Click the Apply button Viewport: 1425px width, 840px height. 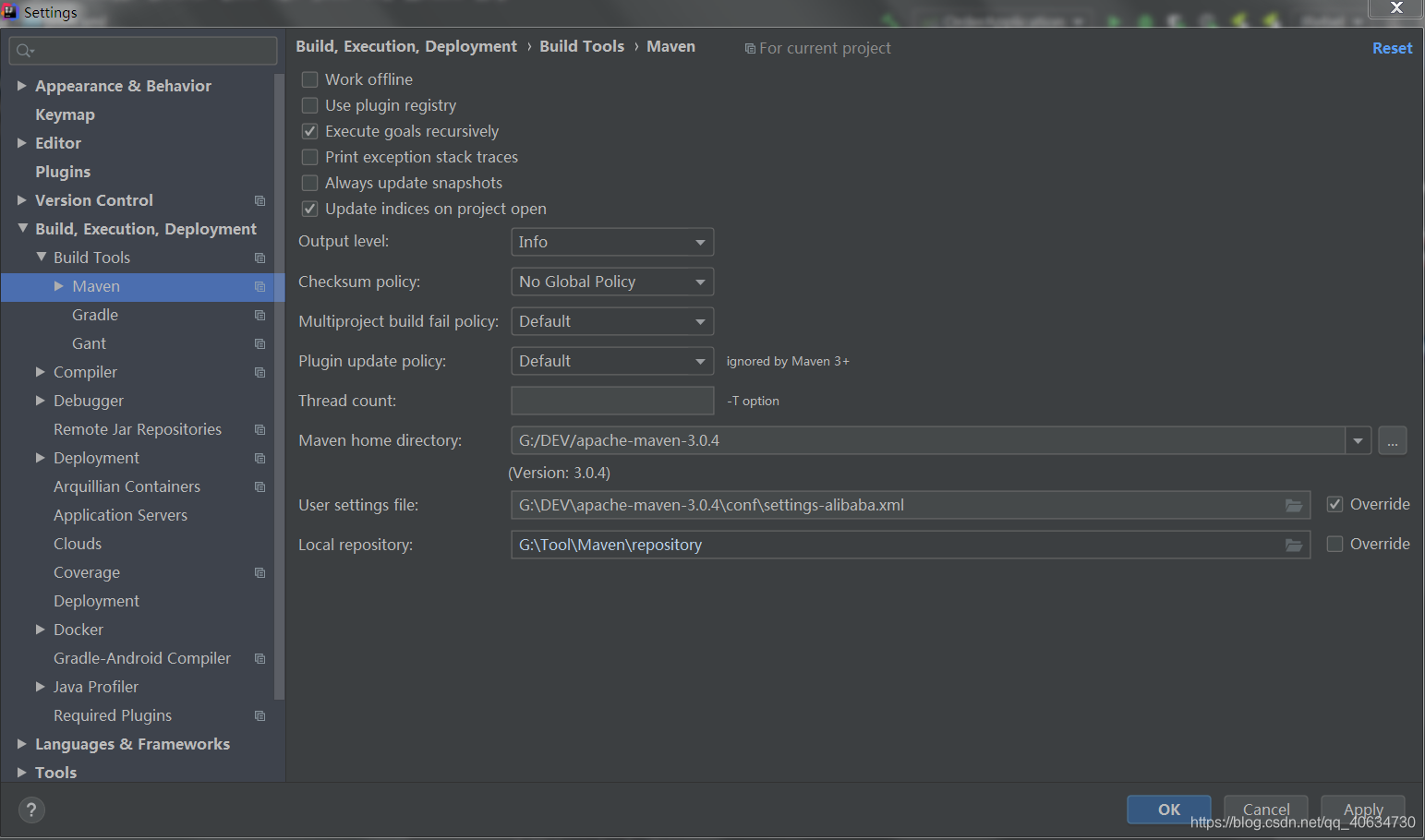tap(1363, 810)
